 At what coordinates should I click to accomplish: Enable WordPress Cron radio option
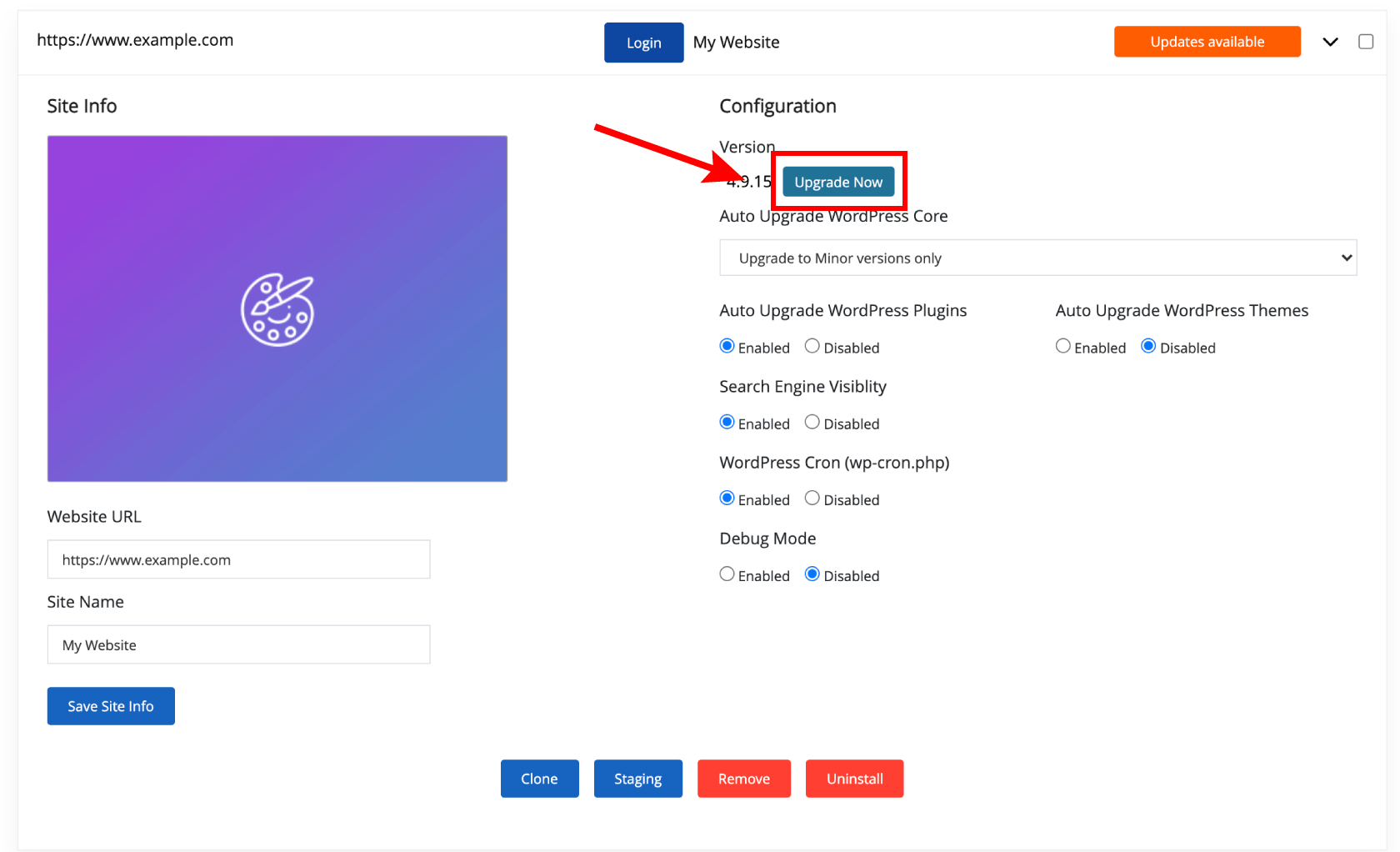point(727,498)
